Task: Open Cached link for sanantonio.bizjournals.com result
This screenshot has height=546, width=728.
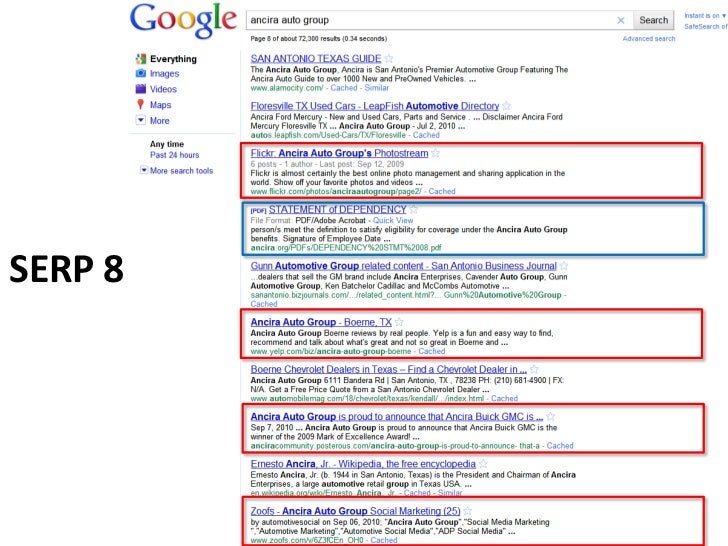Action: coord(264,304)
